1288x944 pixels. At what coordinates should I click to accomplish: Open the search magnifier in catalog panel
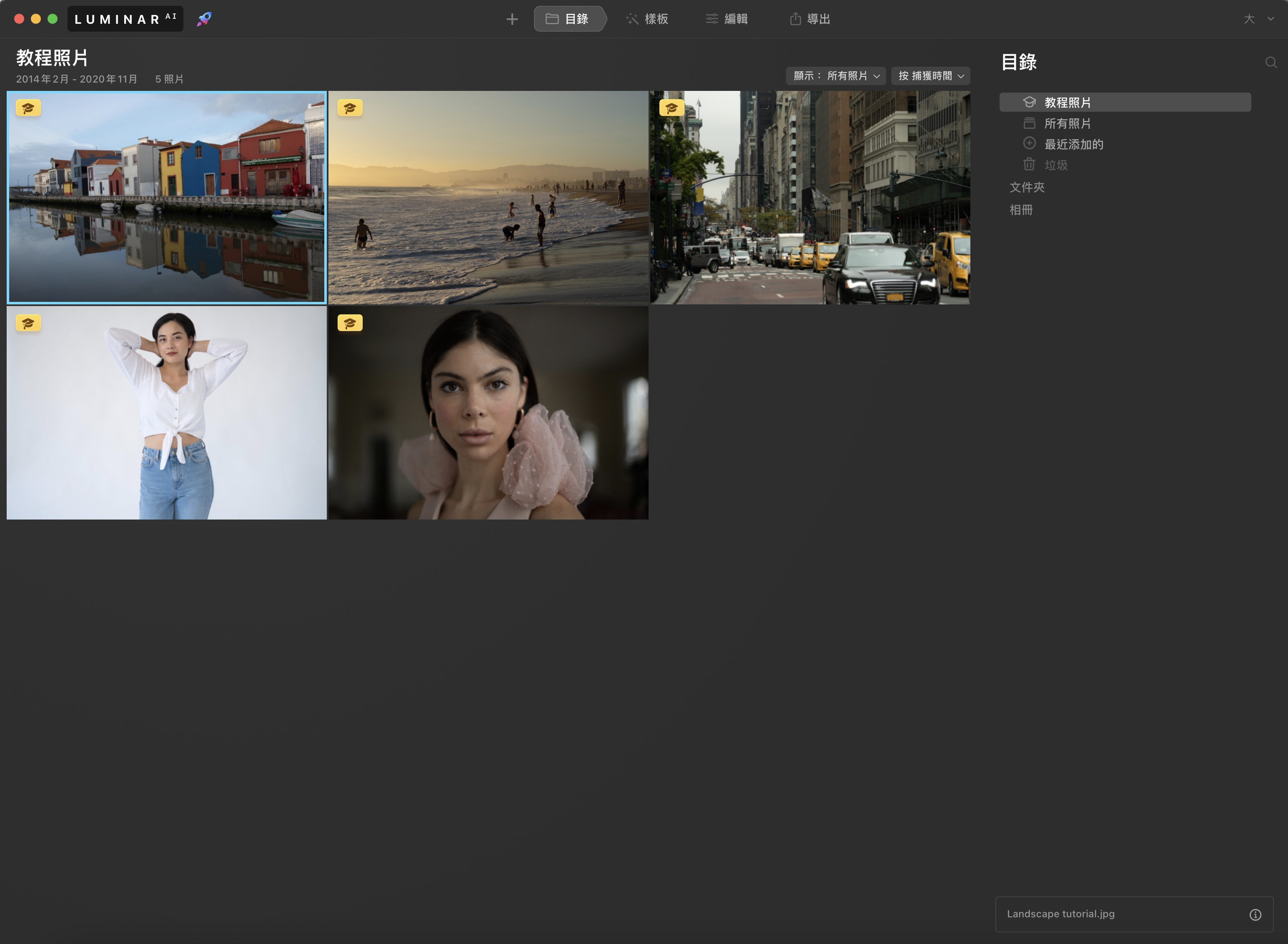point(1271,62)
